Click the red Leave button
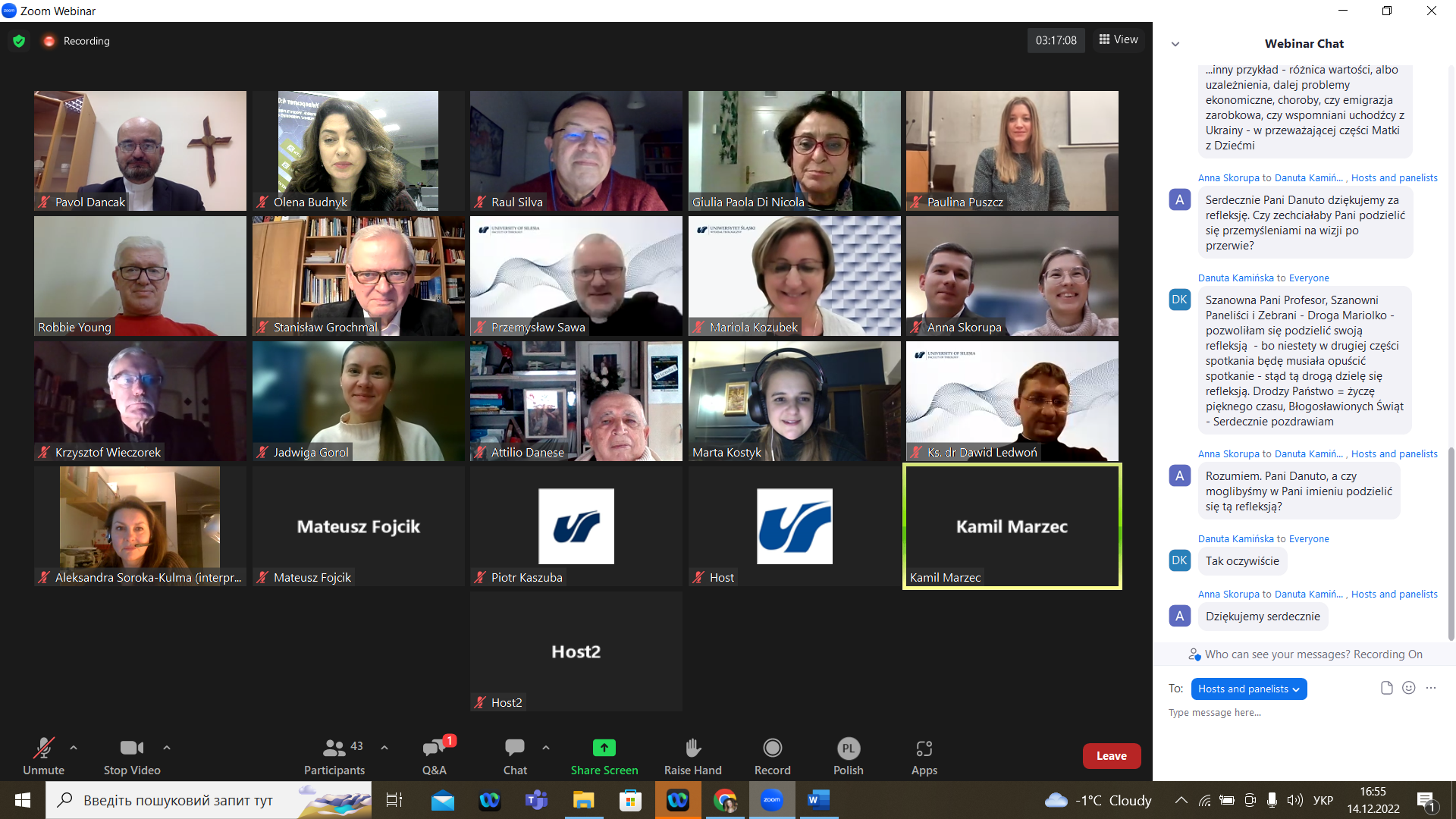1456x819 pixels. click(1111, 756)
